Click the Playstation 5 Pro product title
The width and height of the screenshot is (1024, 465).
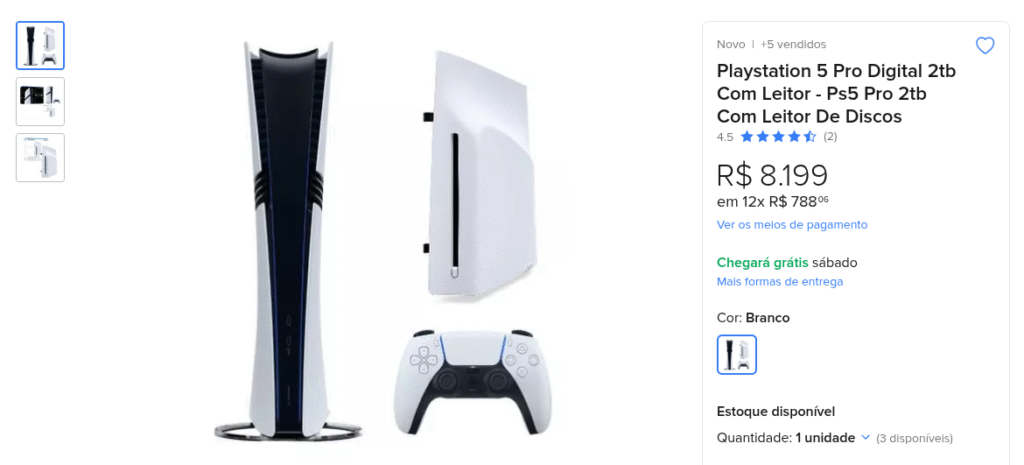coord(836,93)
